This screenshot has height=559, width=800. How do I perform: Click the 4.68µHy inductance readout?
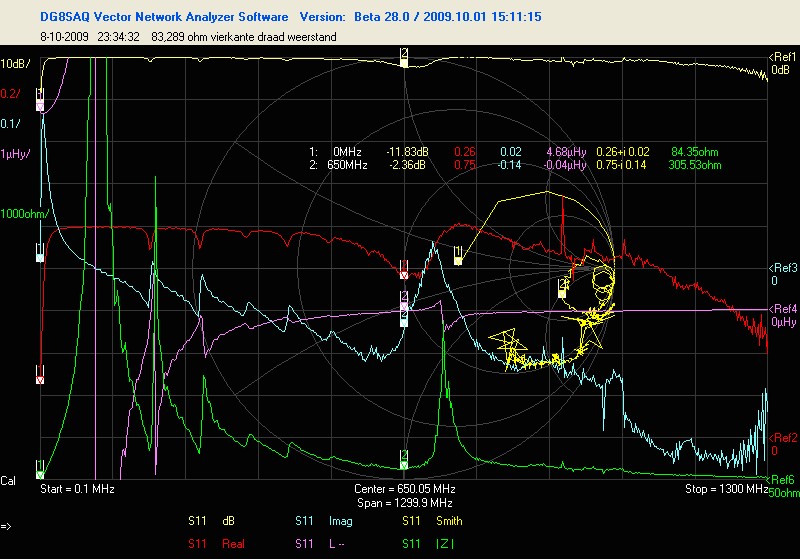tap(566, 152)
